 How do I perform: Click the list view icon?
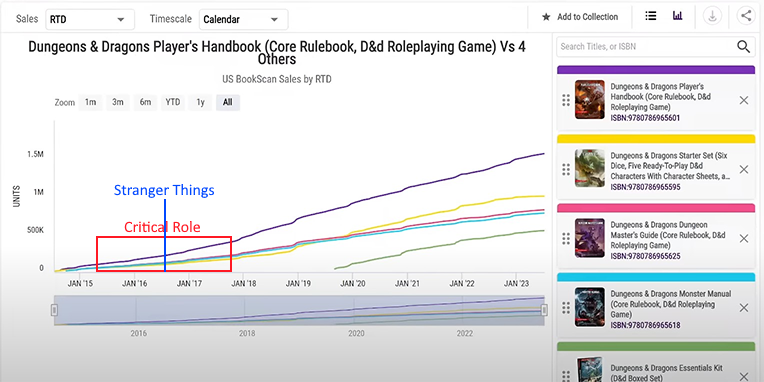click(x=650, y=16)
